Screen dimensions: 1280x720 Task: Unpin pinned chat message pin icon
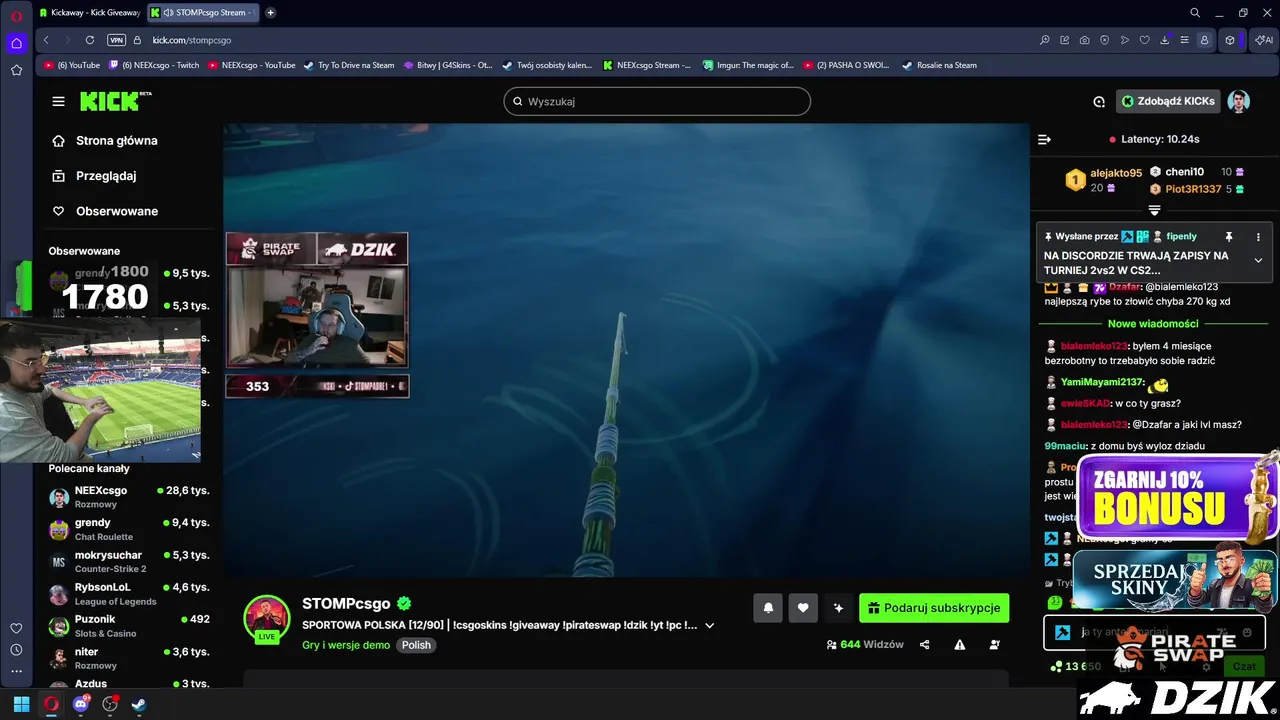(1229, 237)
